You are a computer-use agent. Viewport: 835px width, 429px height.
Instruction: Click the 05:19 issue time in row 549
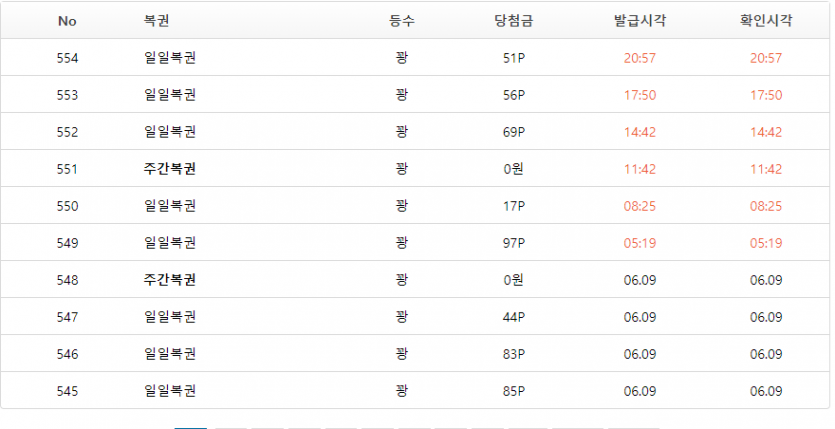640,243
